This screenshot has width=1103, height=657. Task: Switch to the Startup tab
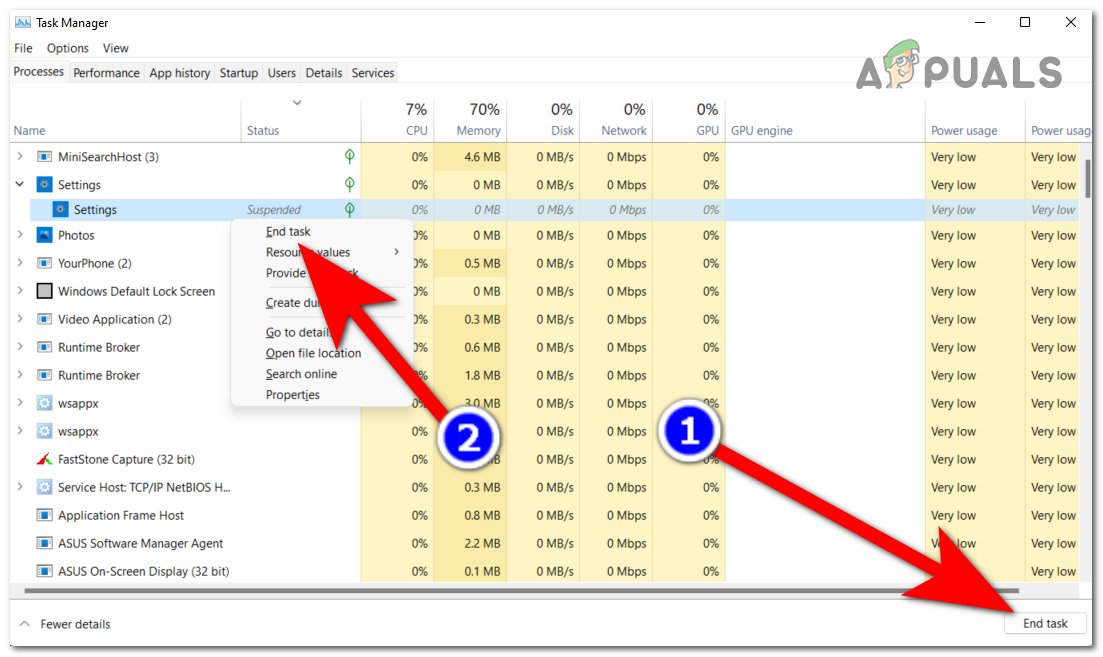tap(238, 73)
